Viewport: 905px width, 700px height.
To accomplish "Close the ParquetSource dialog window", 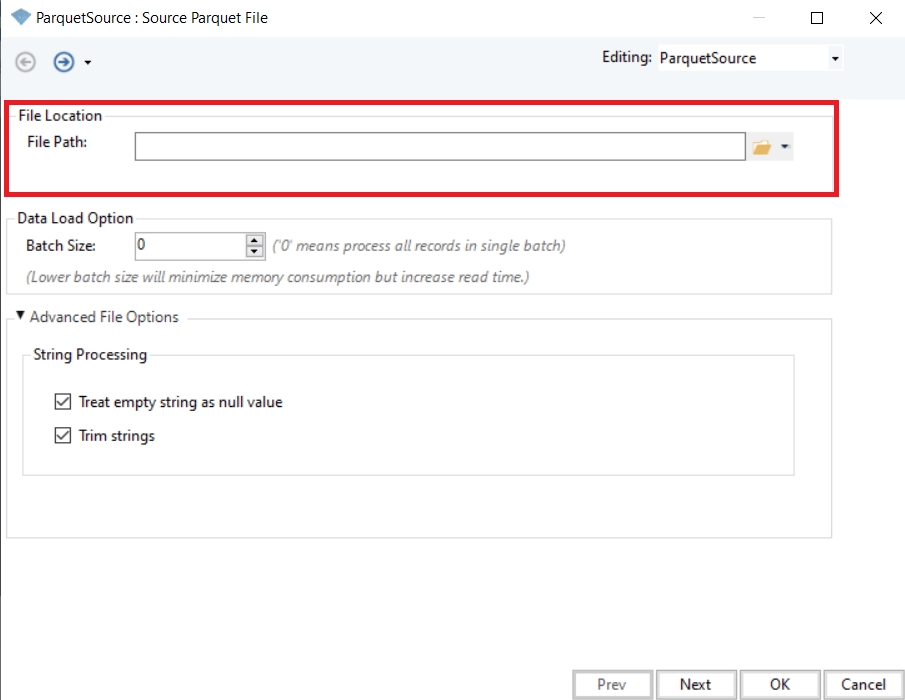I will click(x=876, y=18).
